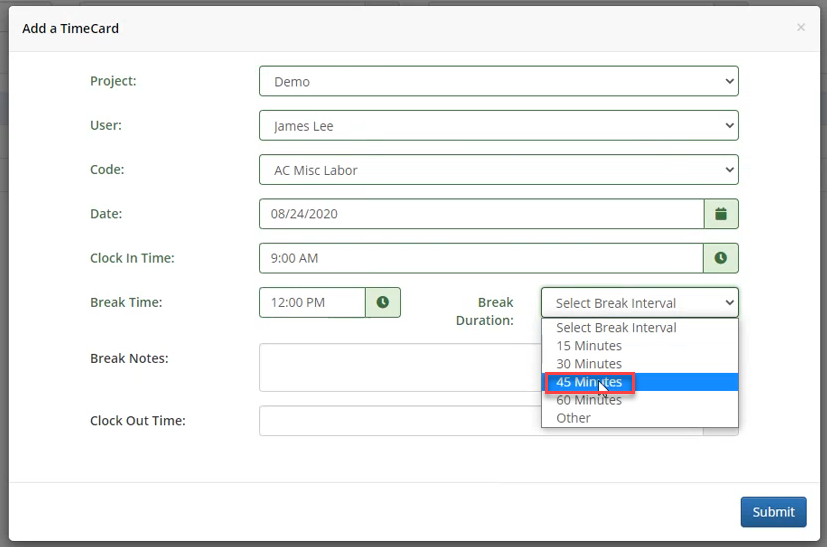The width and height of the screenshot is (827, 547).
Task: Pick the highlighted 45 Minutes option
Action: point(589,382)
